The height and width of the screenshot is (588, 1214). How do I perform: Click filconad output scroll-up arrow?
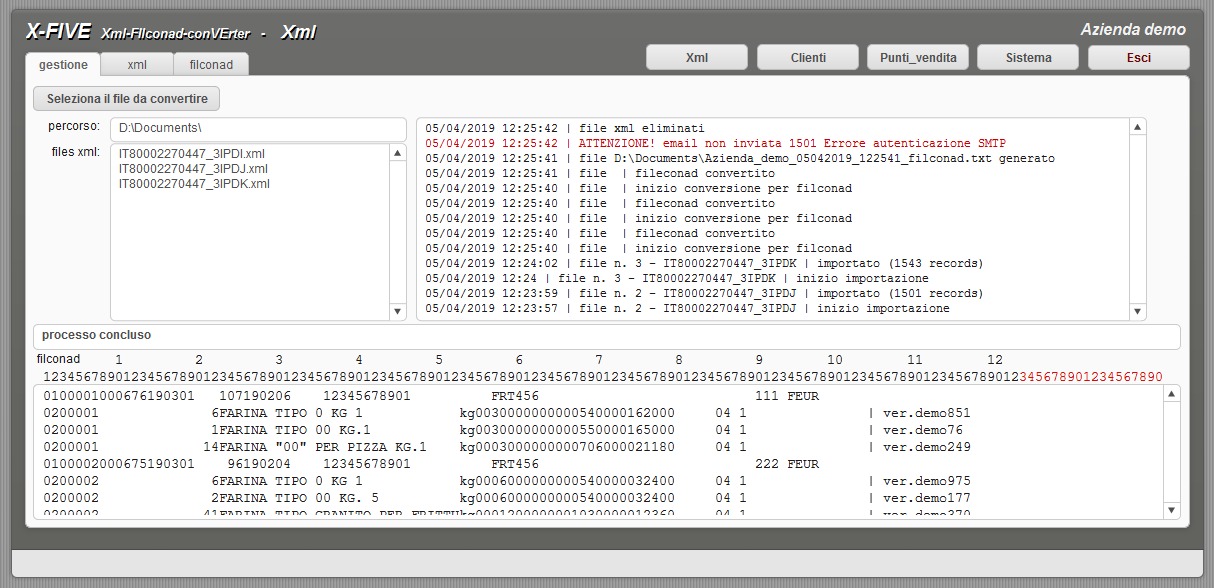coord(1172,395)
